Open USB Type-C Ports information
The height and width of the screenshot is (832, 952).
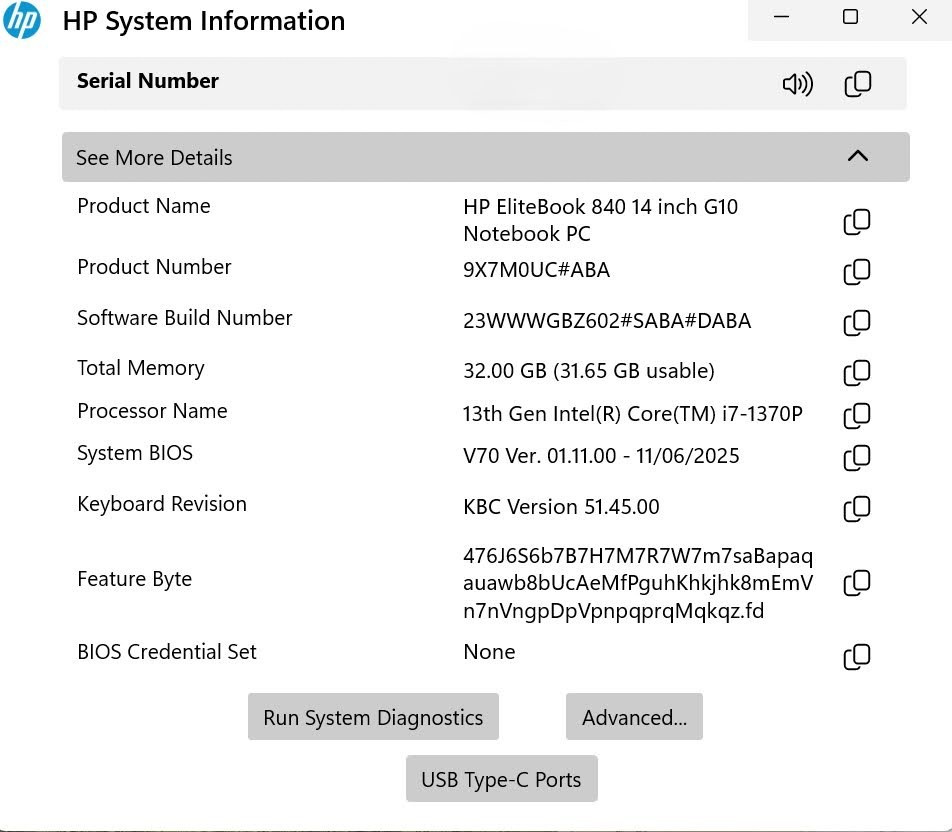502,779
